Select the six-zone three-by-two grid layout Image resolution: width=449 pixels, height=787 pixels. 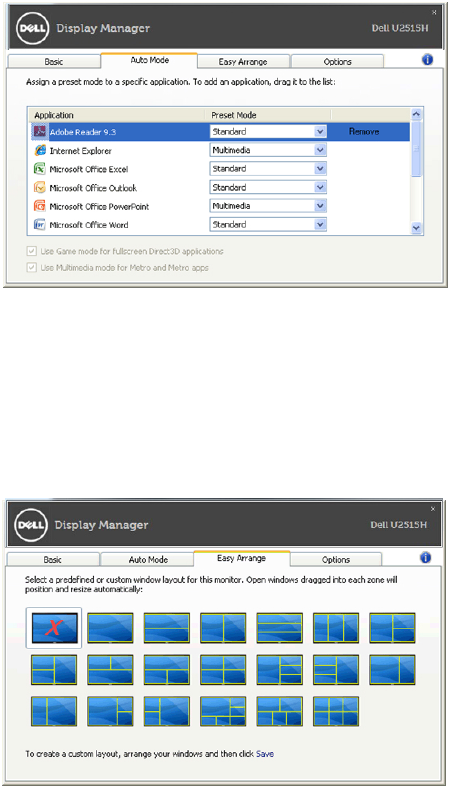click(336, 711)
